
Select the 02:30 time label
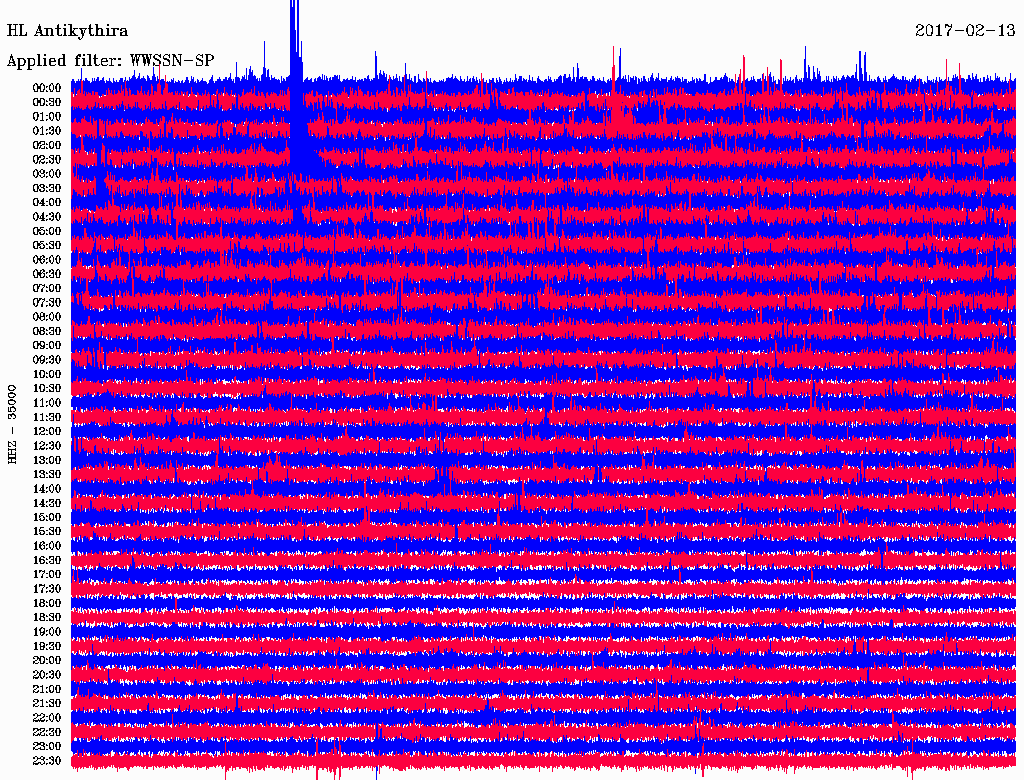point(47,159)
